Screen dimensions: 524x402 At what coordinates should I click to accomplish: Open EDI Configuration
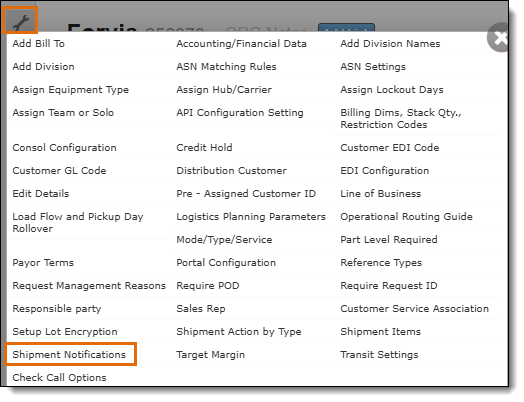384,170
